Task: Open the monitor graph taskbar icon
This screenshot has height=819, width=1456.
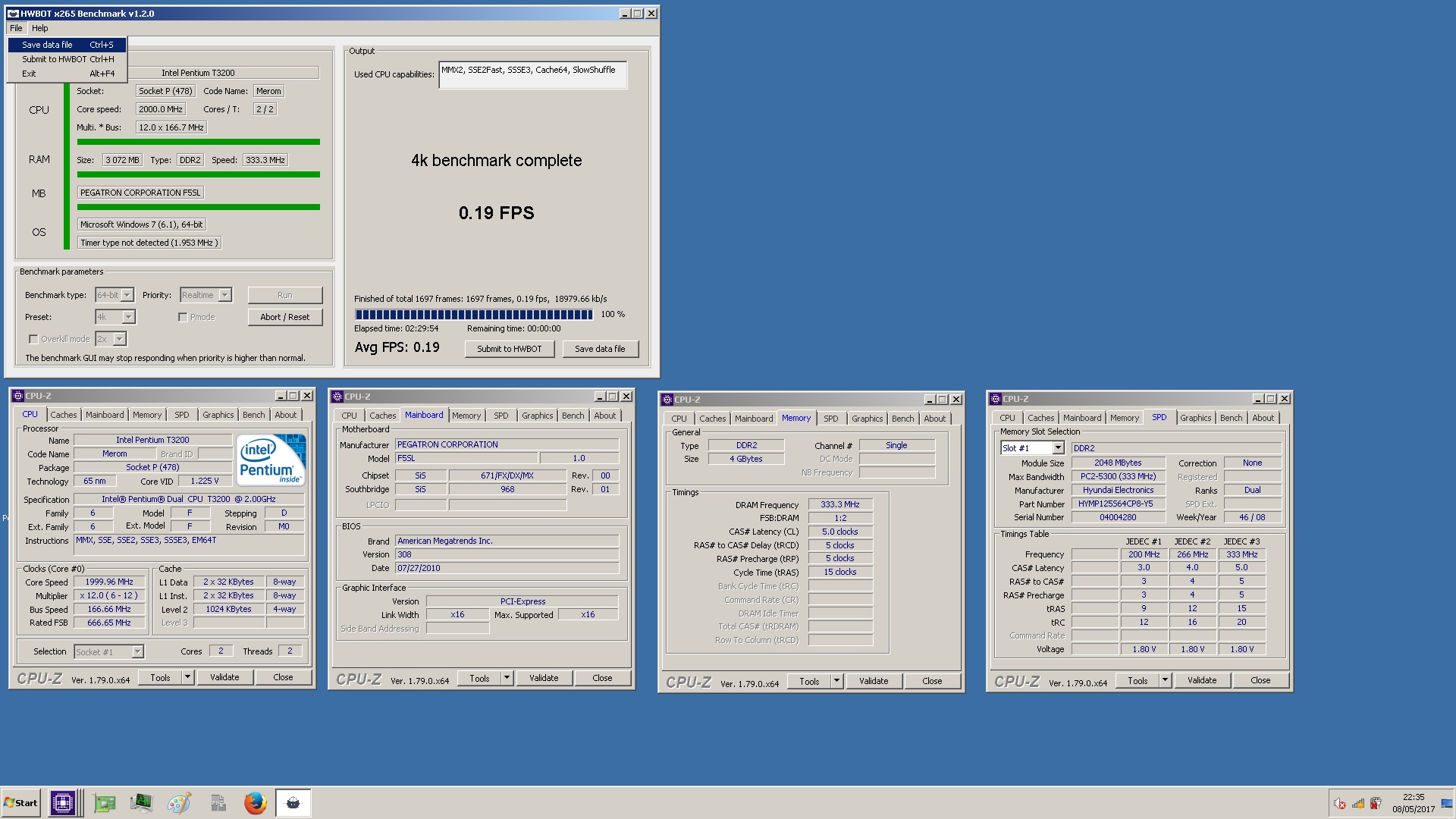Action: click(x=141, y=803)
